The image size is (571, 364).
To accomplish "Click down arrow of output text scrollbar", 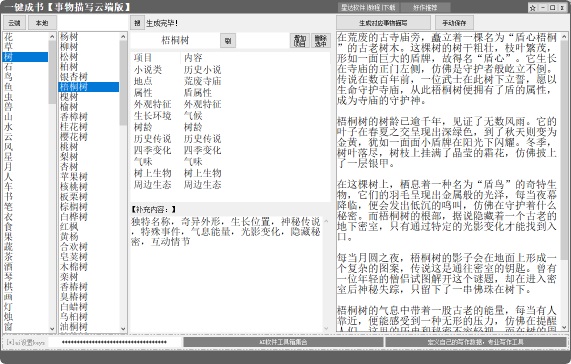I will click(564, 327).
